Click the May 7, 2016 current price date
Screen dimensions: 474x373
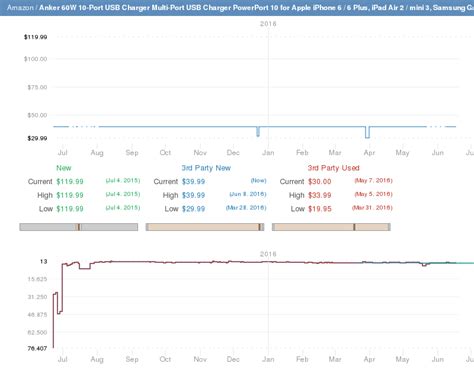373,181
